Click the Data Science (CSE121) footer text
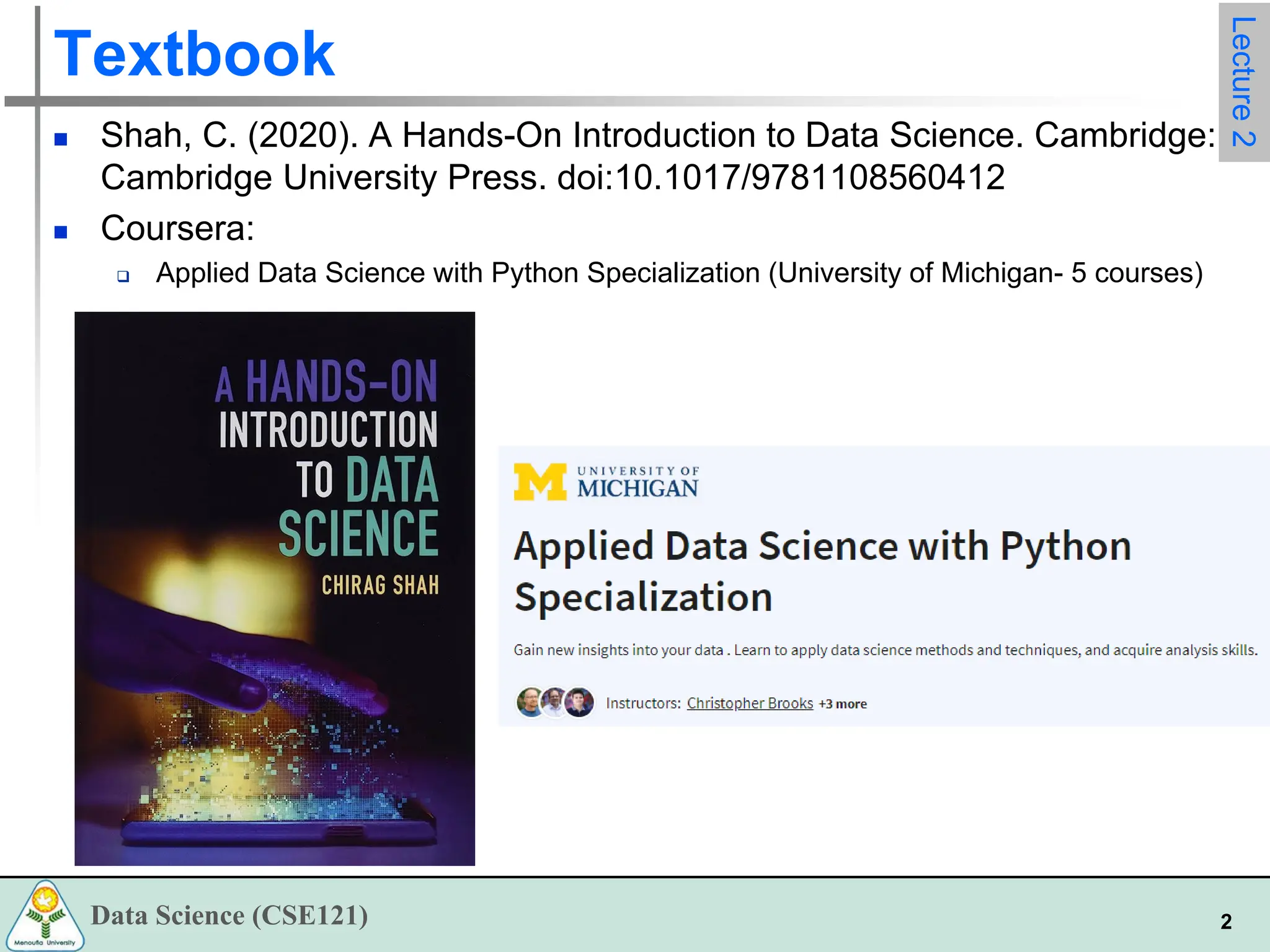 point(229,915)
